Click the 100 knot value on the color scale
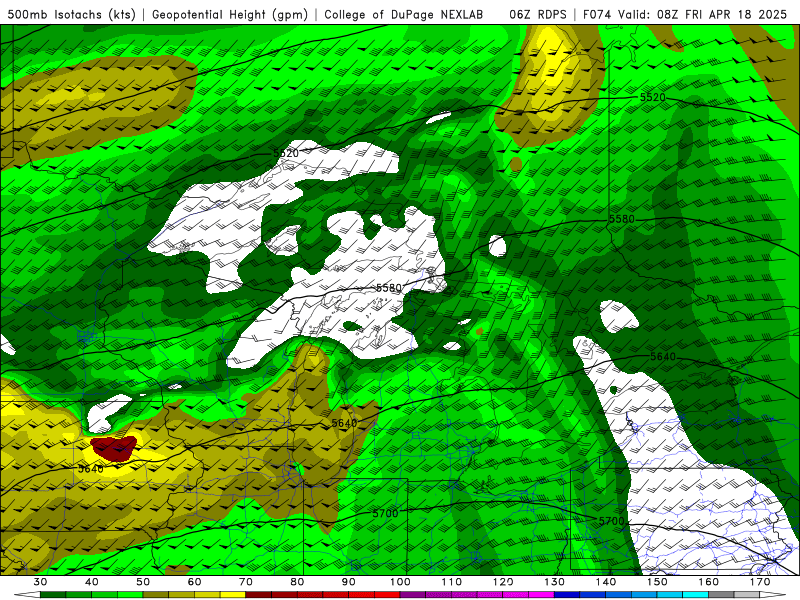Image resolution: width=800 pixels, height=600 pixels. (400, 582)
